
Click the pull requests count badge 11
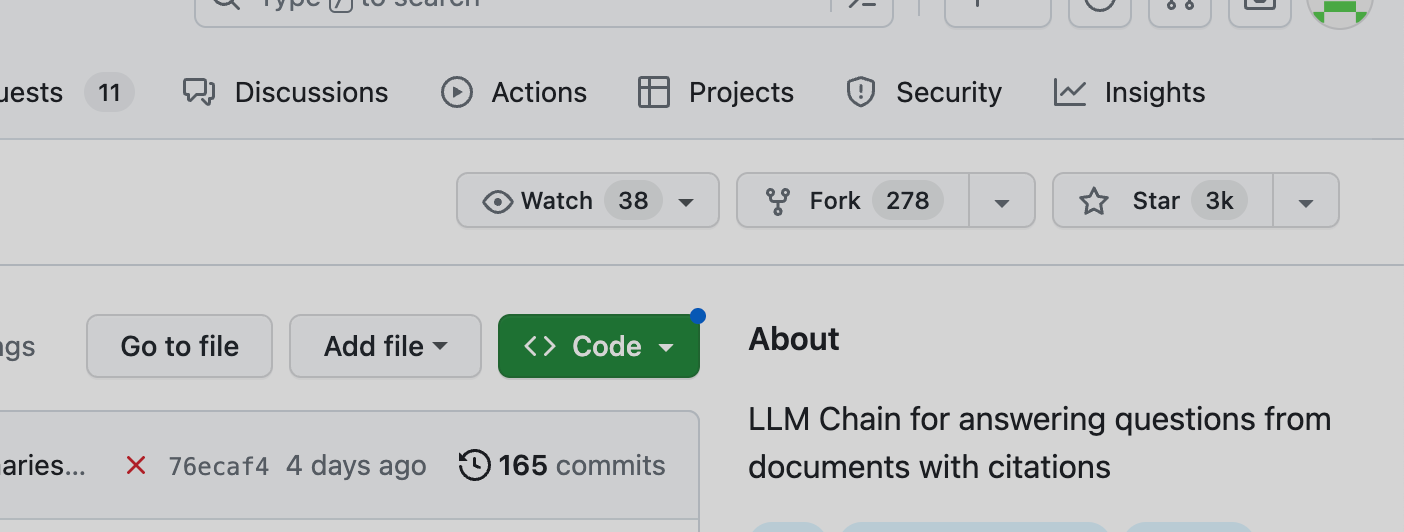tap(109, 93)
